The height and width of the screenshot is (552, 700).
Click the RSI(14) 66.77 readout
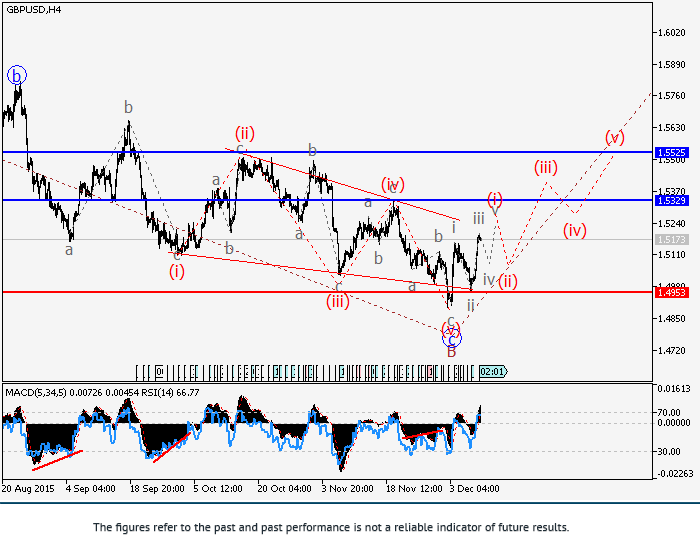[x=171, y=393]
